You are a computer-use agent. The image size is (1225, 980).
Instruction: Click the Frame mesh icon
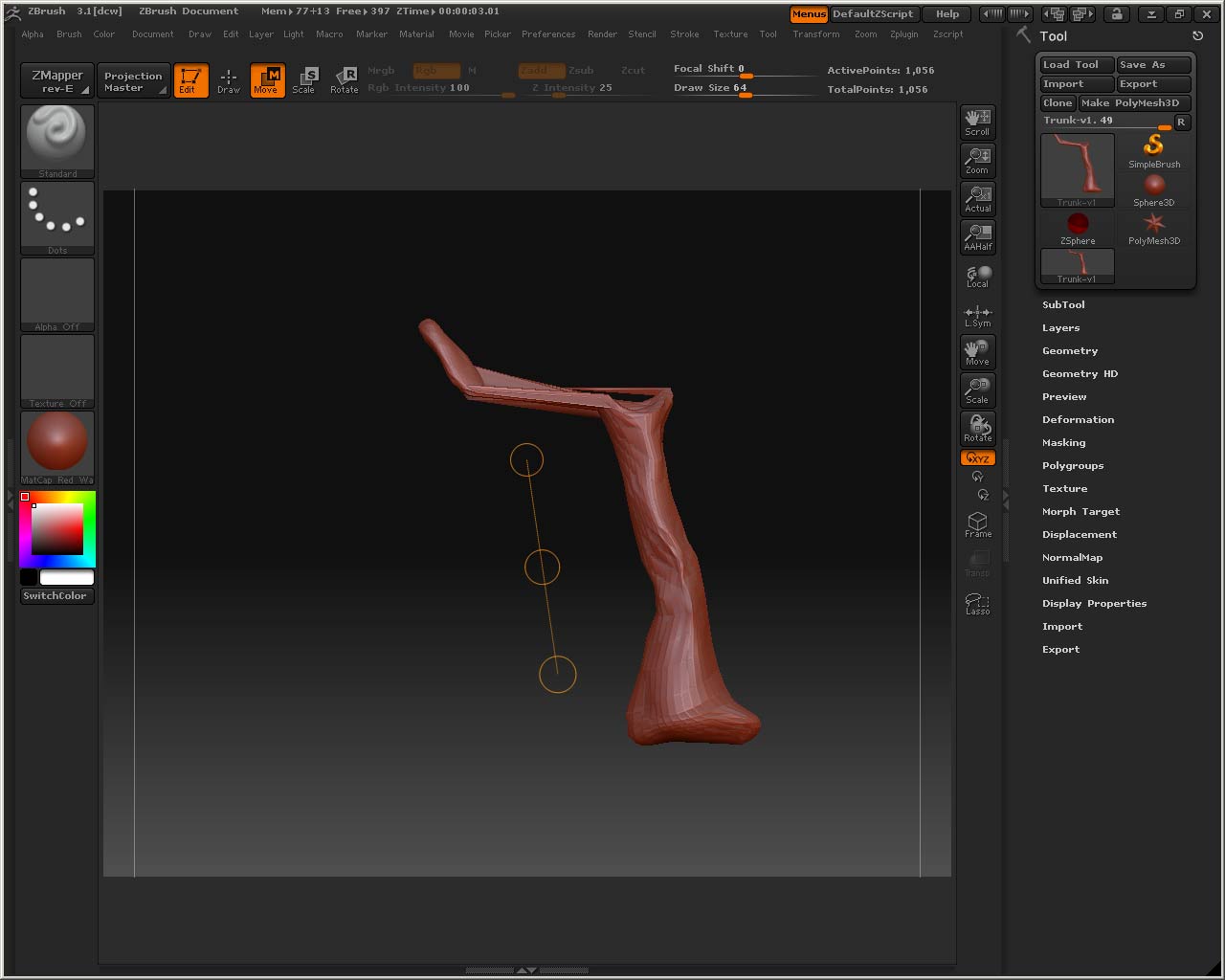977,524
